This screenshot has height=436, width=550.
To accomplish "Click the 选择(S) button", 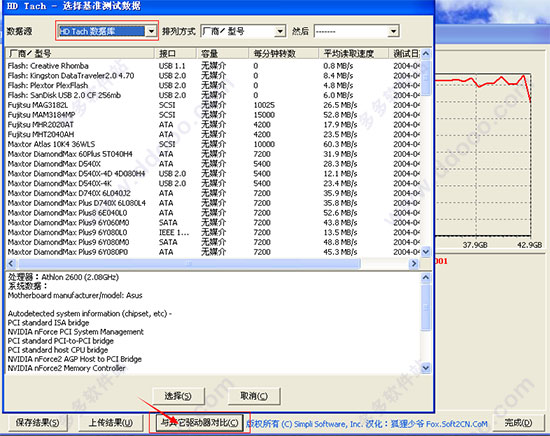I will (x=178, y=396).
